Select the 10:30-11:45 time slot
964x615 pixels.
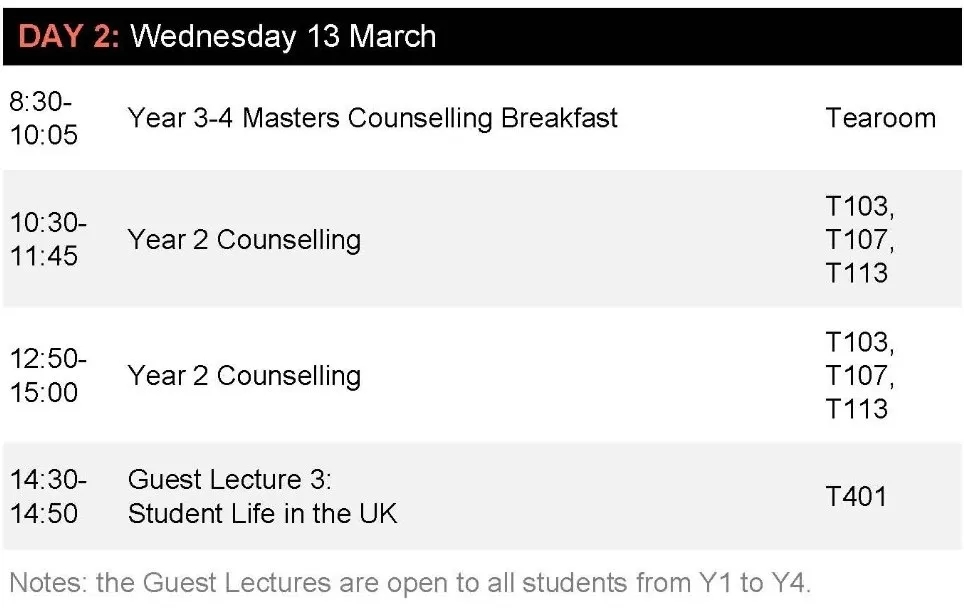pyautogui.click(x=48, y=239)
